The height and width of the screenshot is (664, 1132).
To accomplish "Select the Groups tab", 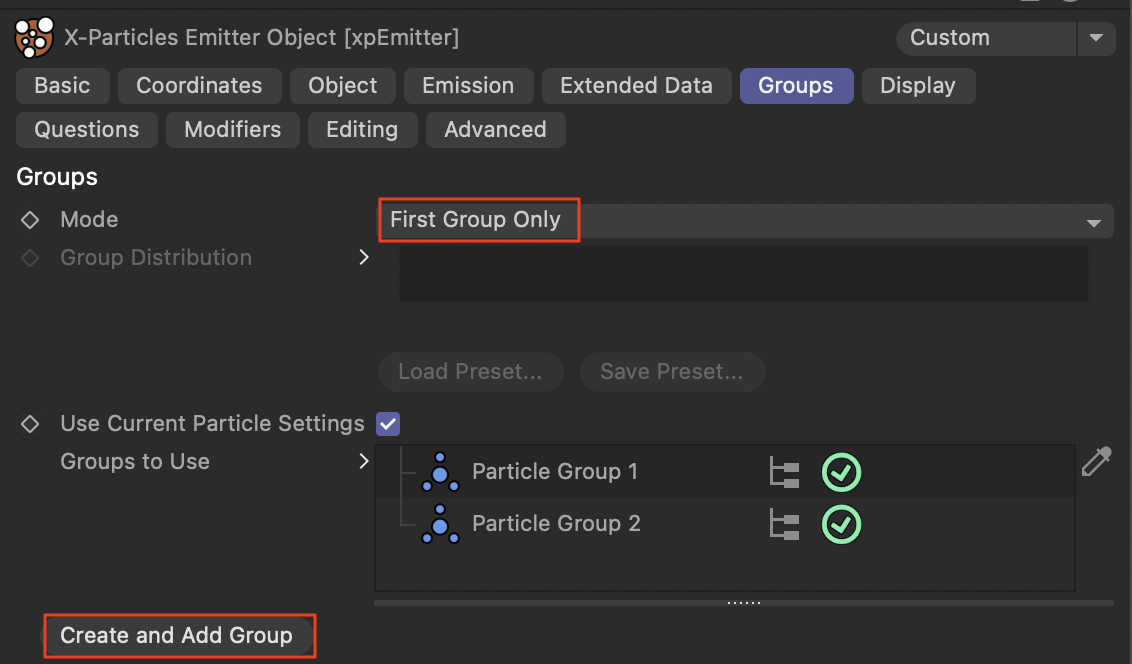I will click(x=796, y=86).
